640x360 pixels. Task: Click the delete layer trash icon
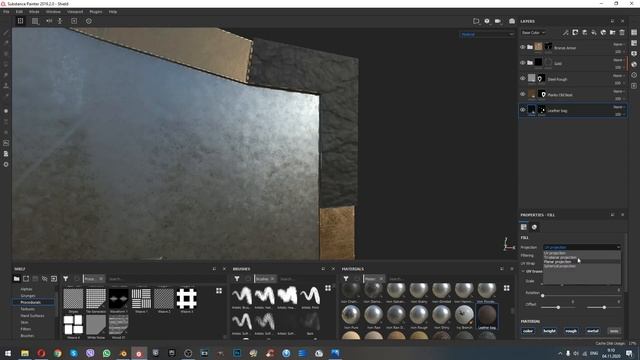622,33
